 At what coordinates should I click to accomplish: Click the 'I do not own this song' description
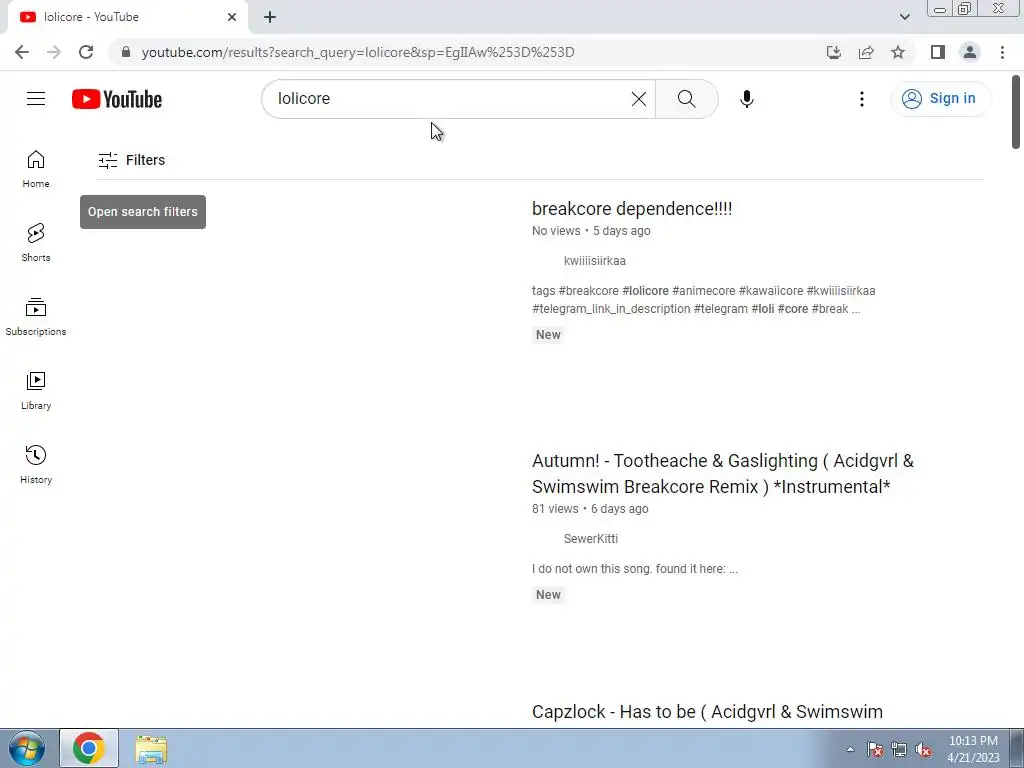point(634,569)
